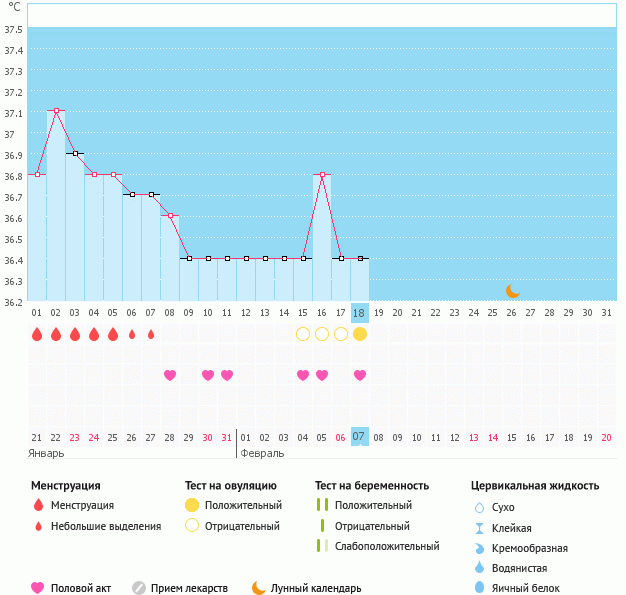Click the menstruation drop on cycle day 01
The height and width of the screenshot is (595, 626).
pyautogui.click(x=37, y=334)
